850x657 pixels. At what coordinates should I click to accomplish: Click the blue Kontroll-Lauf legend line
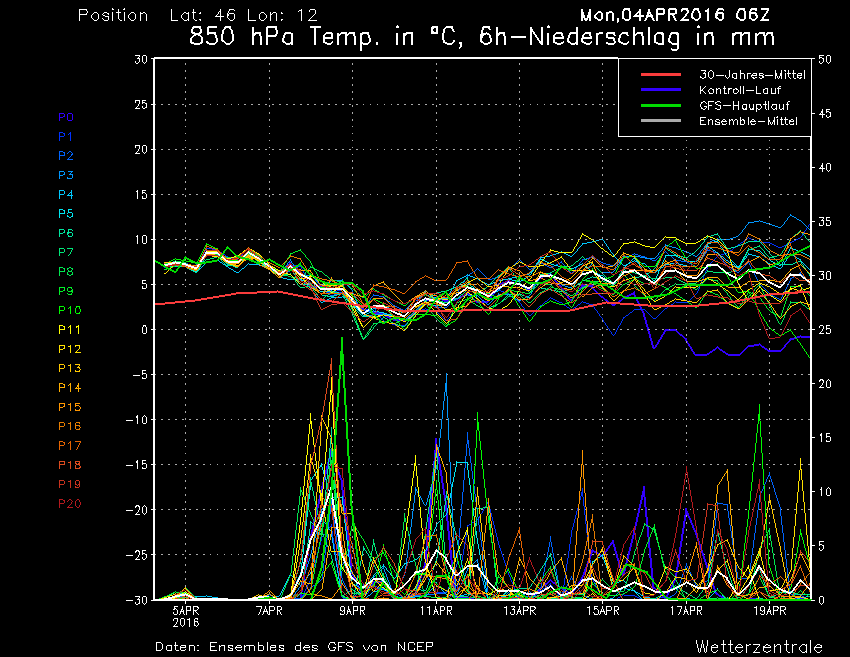point(660,90)
